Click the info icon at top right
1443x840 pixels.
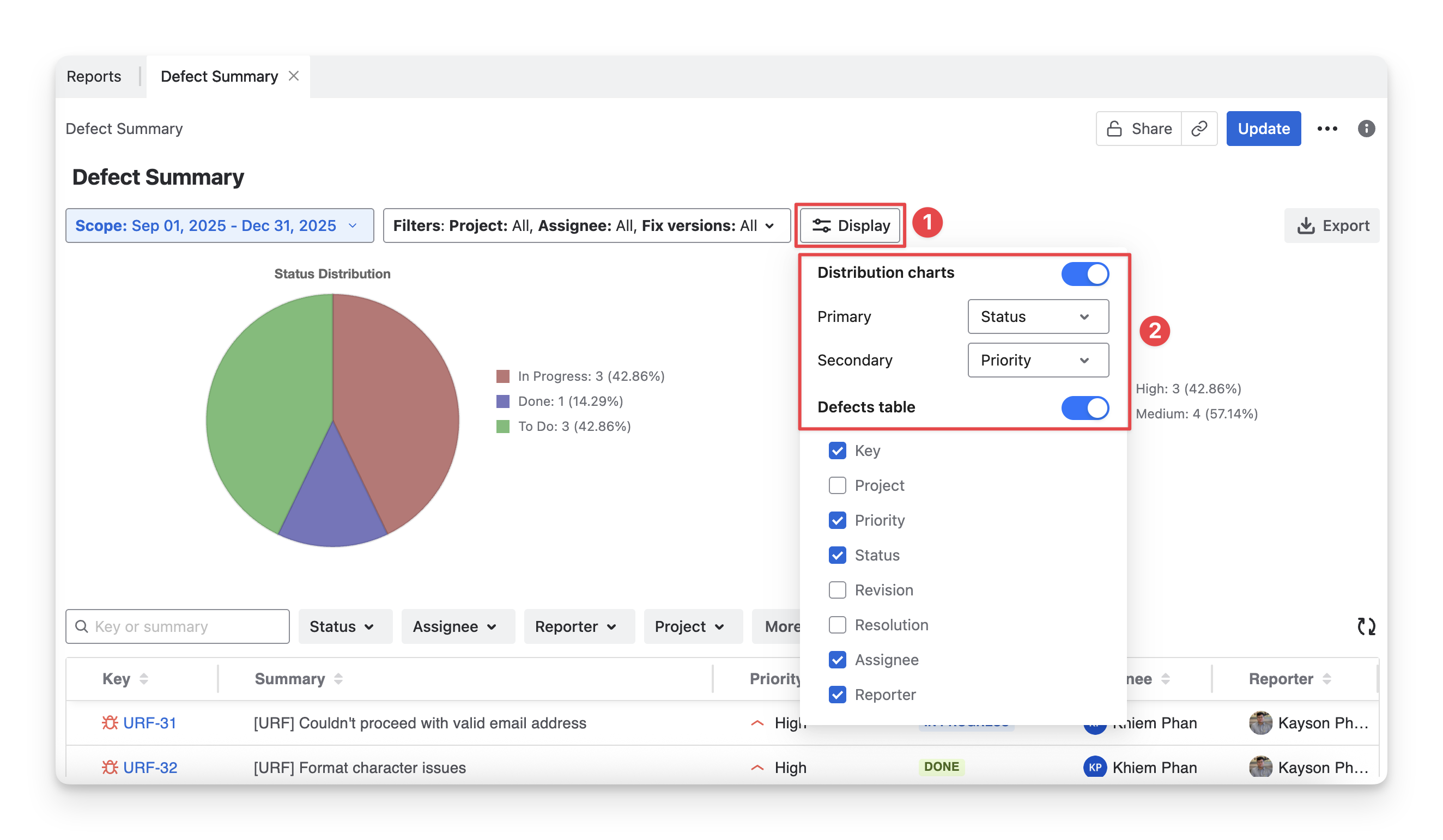(x=1366, y=129)
